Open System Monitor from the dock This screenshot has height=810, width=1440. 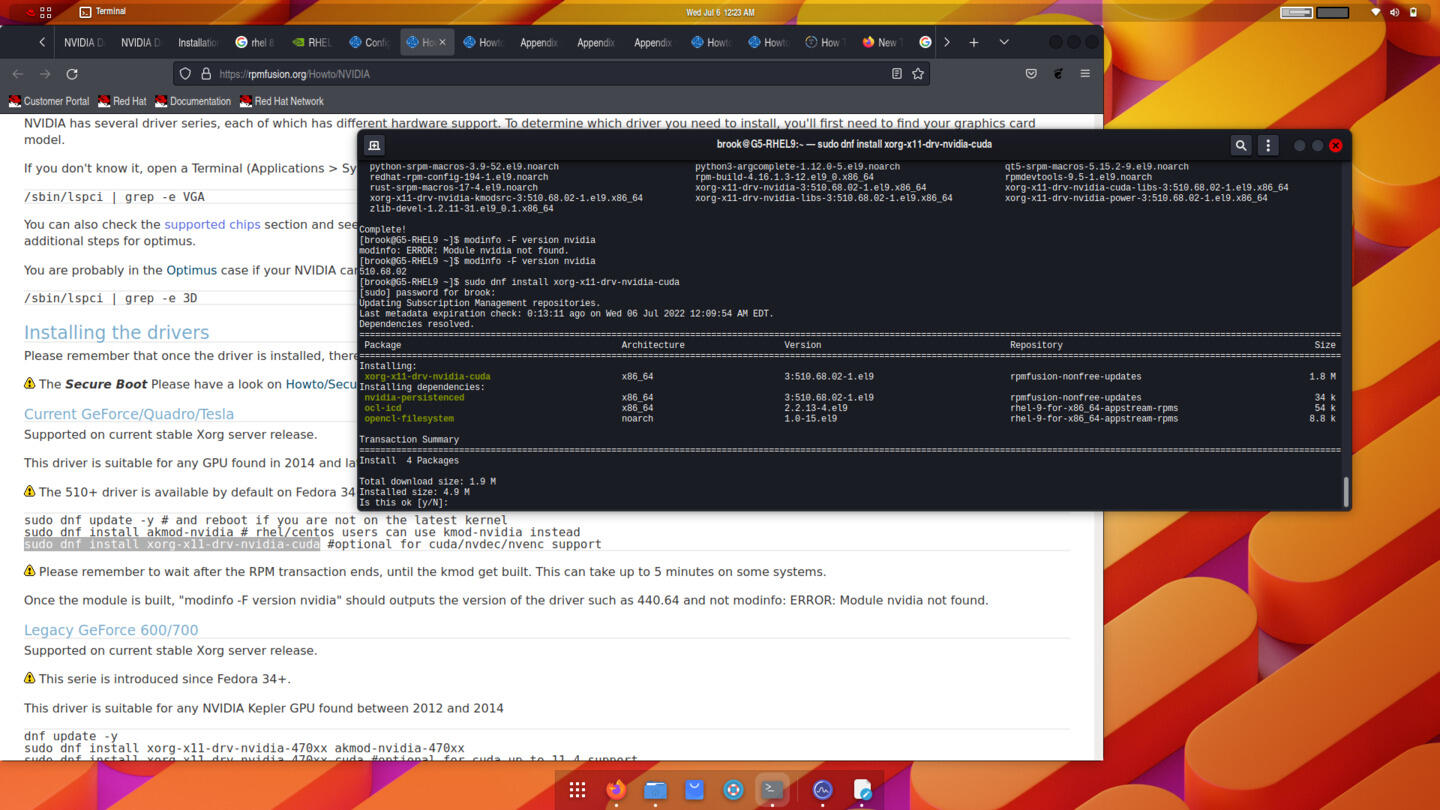pos(823,790)
